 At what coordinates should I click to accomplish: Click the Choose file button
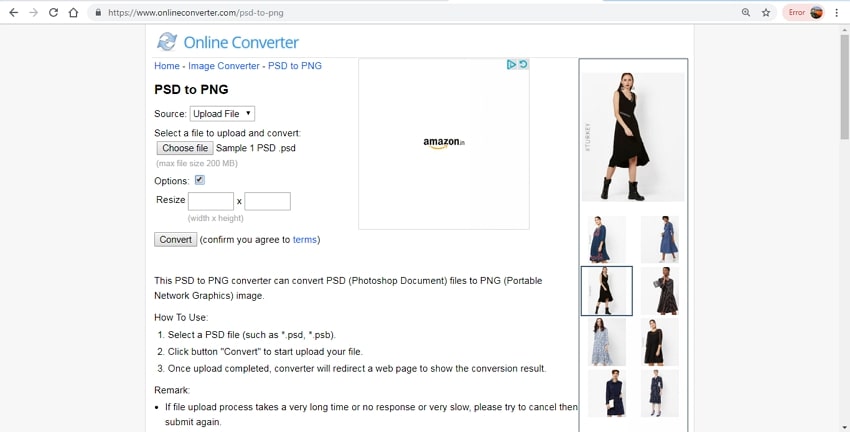(185, 148)
